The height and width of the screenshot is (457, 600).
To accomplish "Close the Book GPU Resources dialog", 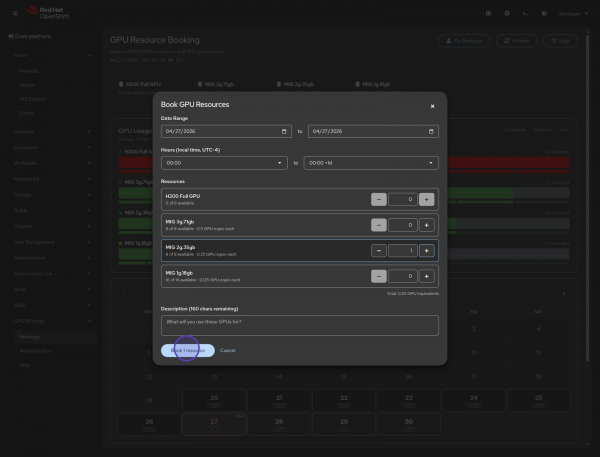I will click(x=432, y=106).
